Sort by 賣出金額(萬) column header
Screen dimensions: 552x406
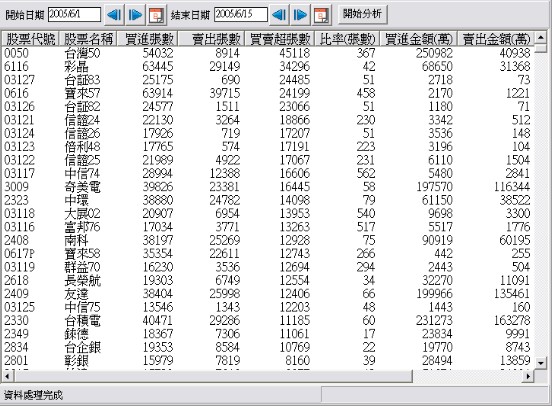(496, 39)
